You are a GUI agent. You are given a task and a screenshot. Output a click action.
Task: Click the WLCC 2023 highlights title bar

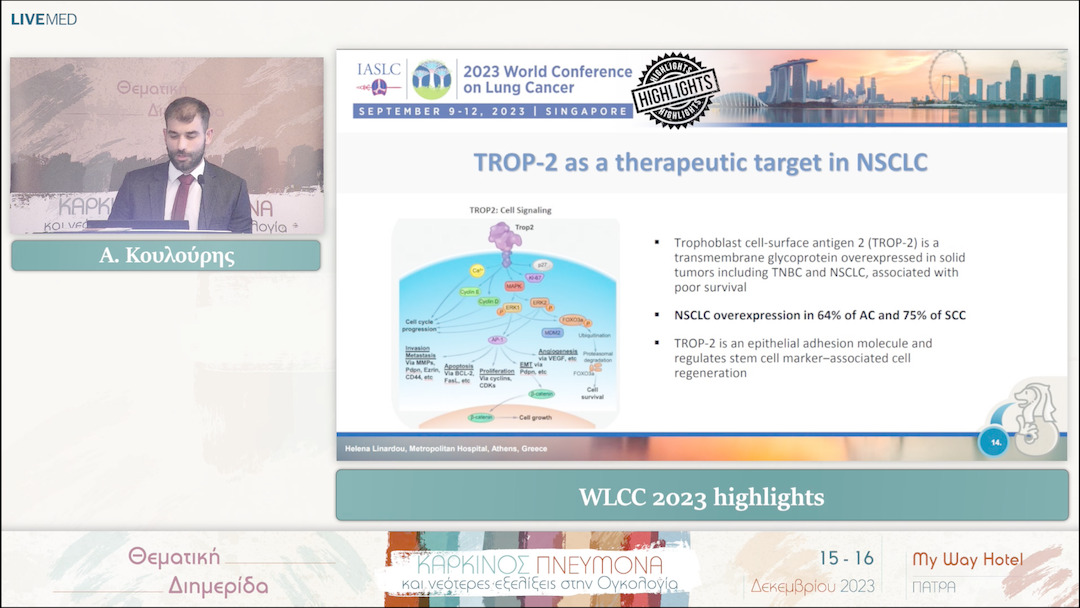pos(701,496)
